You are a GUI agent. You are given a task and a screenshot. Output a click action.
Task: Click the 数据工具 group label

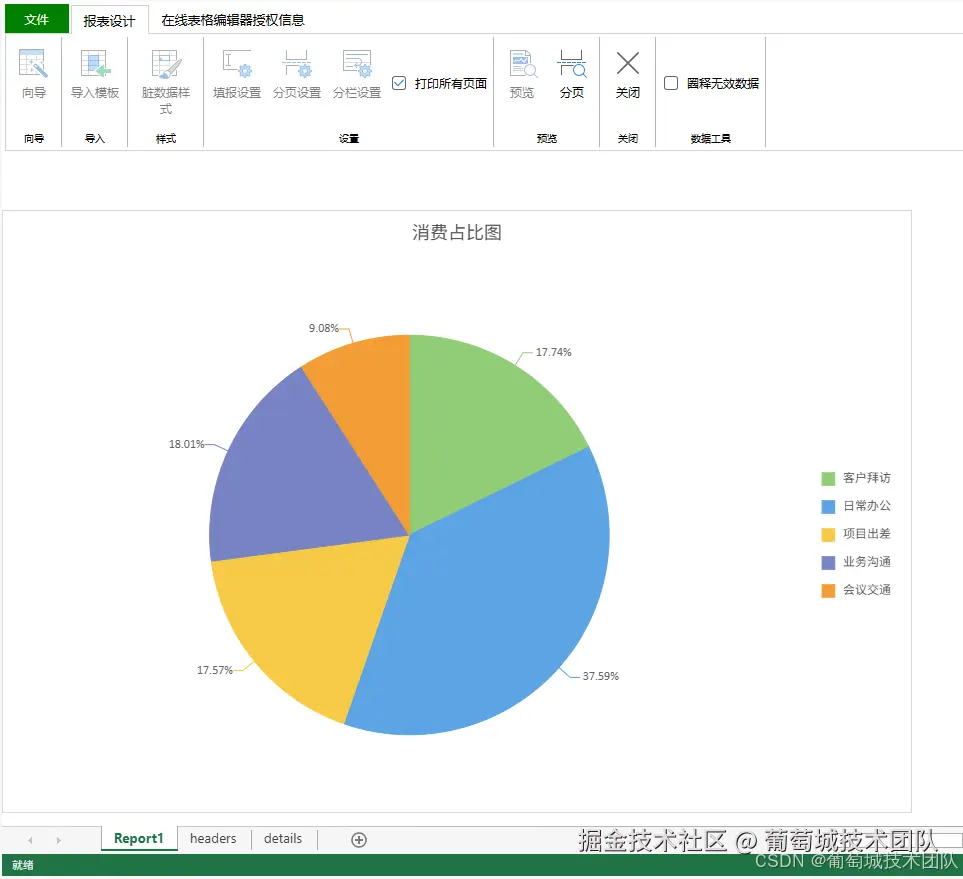click(711, 139)
